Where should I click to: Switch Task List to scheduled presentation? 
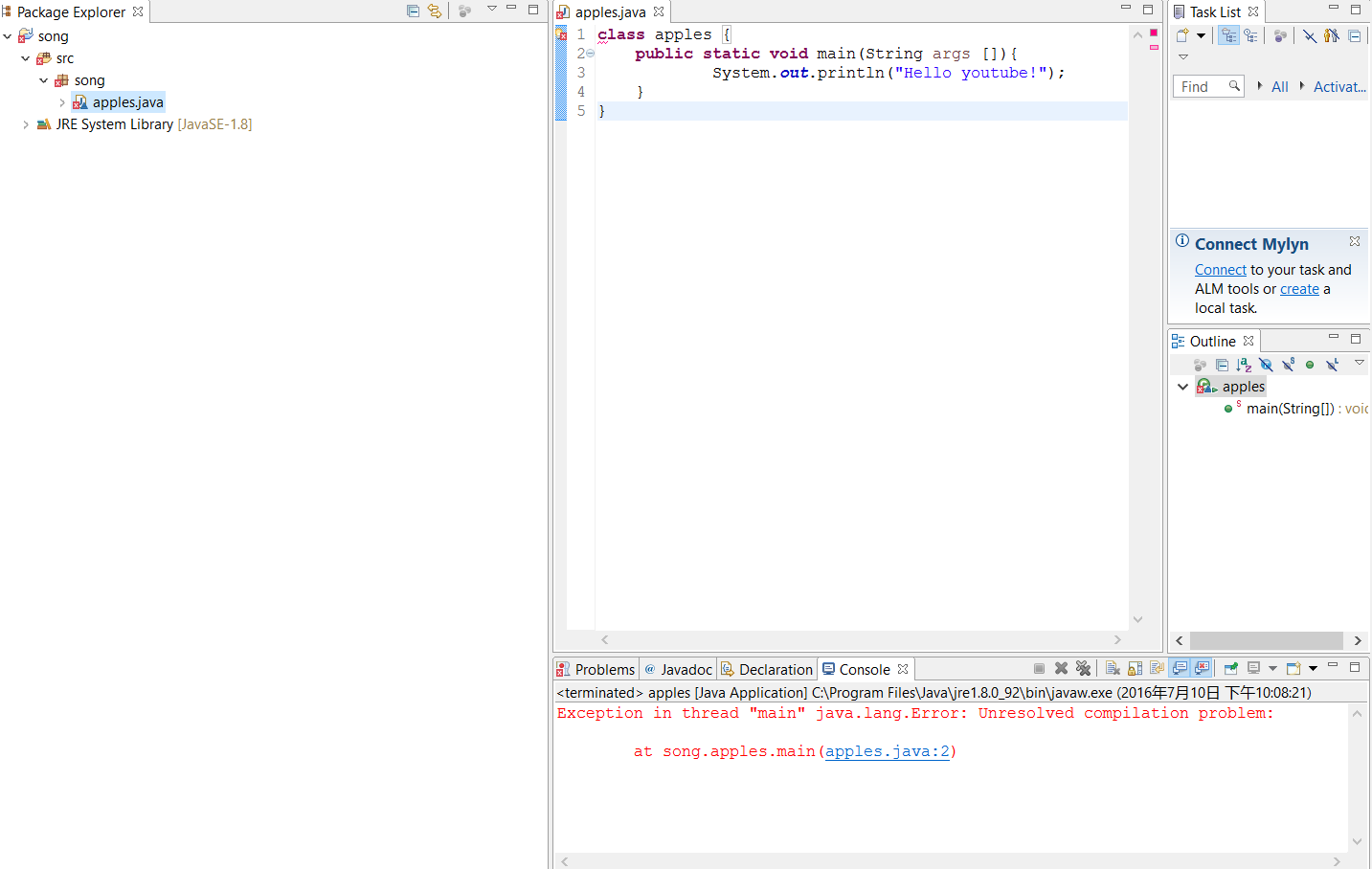point(1250,35)
